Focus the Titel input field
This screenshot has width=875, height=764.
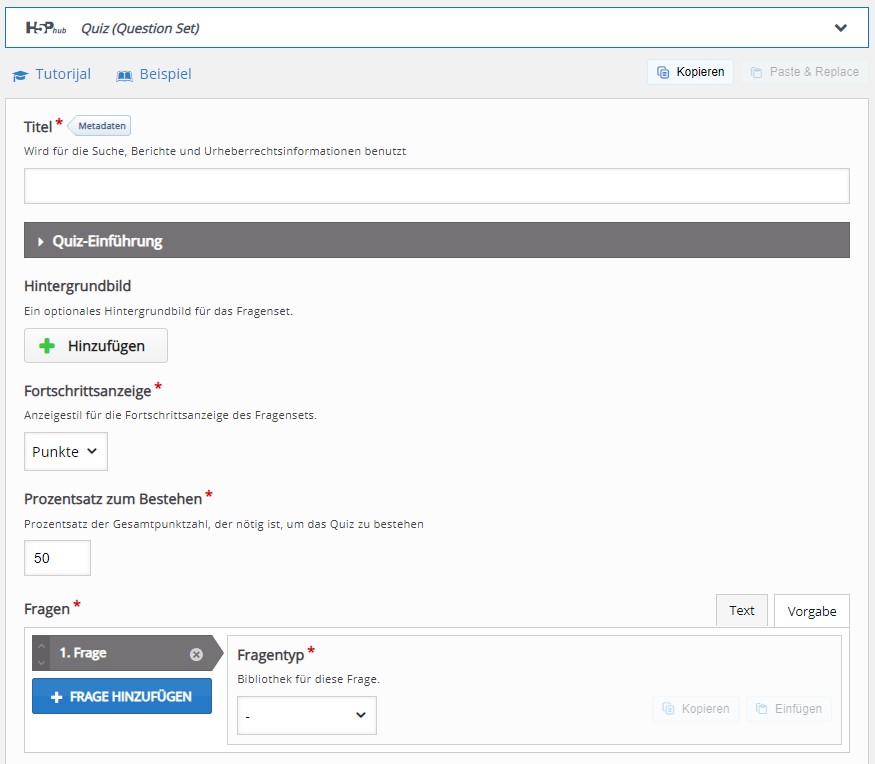coord(436,186)
